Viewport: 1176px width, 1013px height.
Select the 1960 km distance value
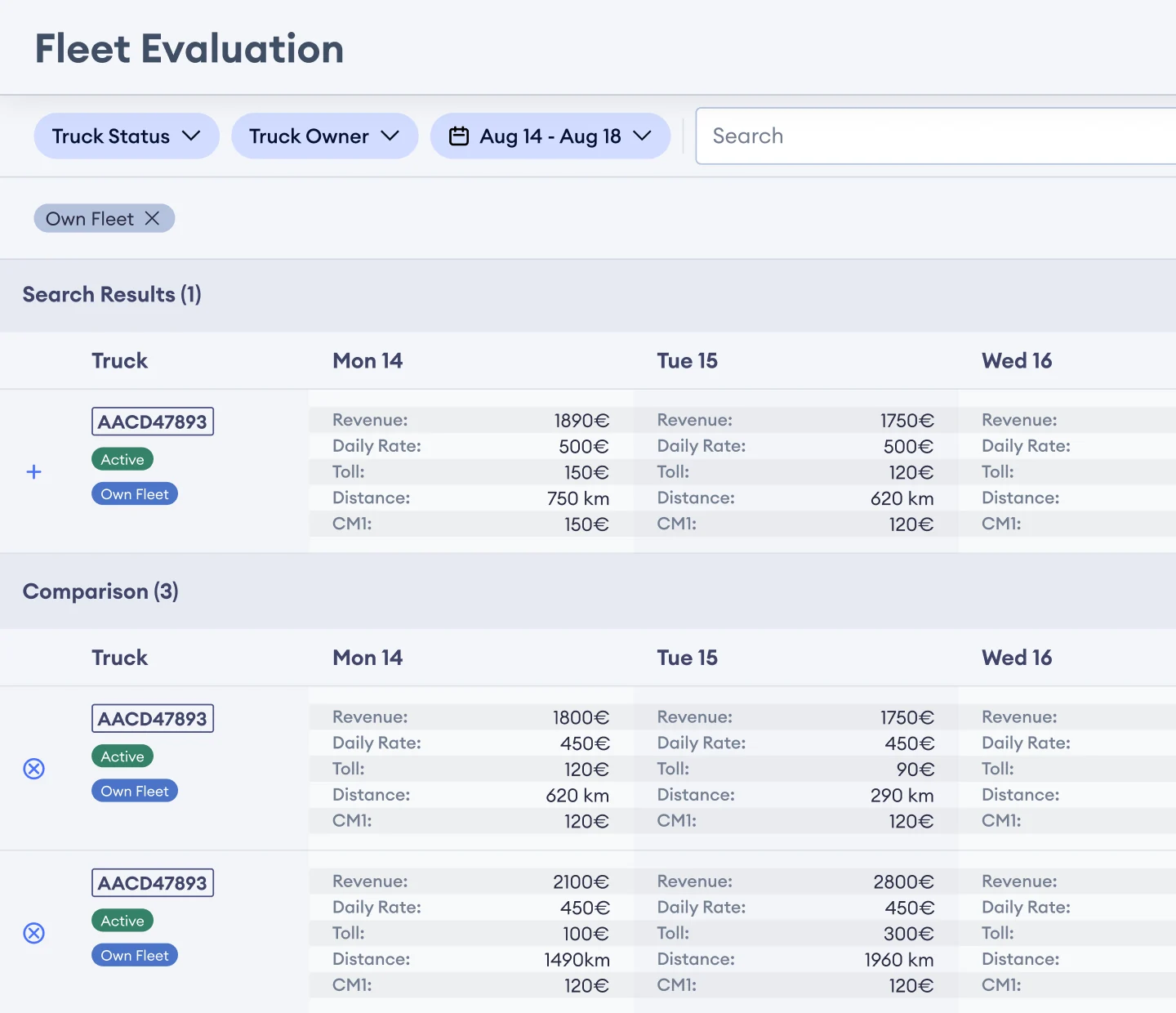click(899, 960)
